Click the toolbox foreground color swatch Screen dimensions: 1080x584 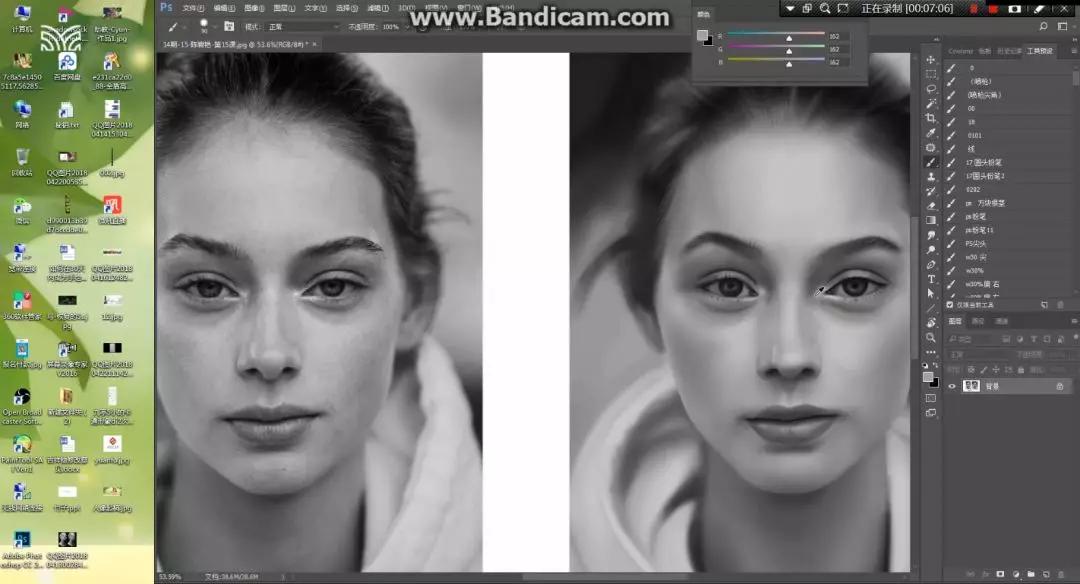[928, 377]
